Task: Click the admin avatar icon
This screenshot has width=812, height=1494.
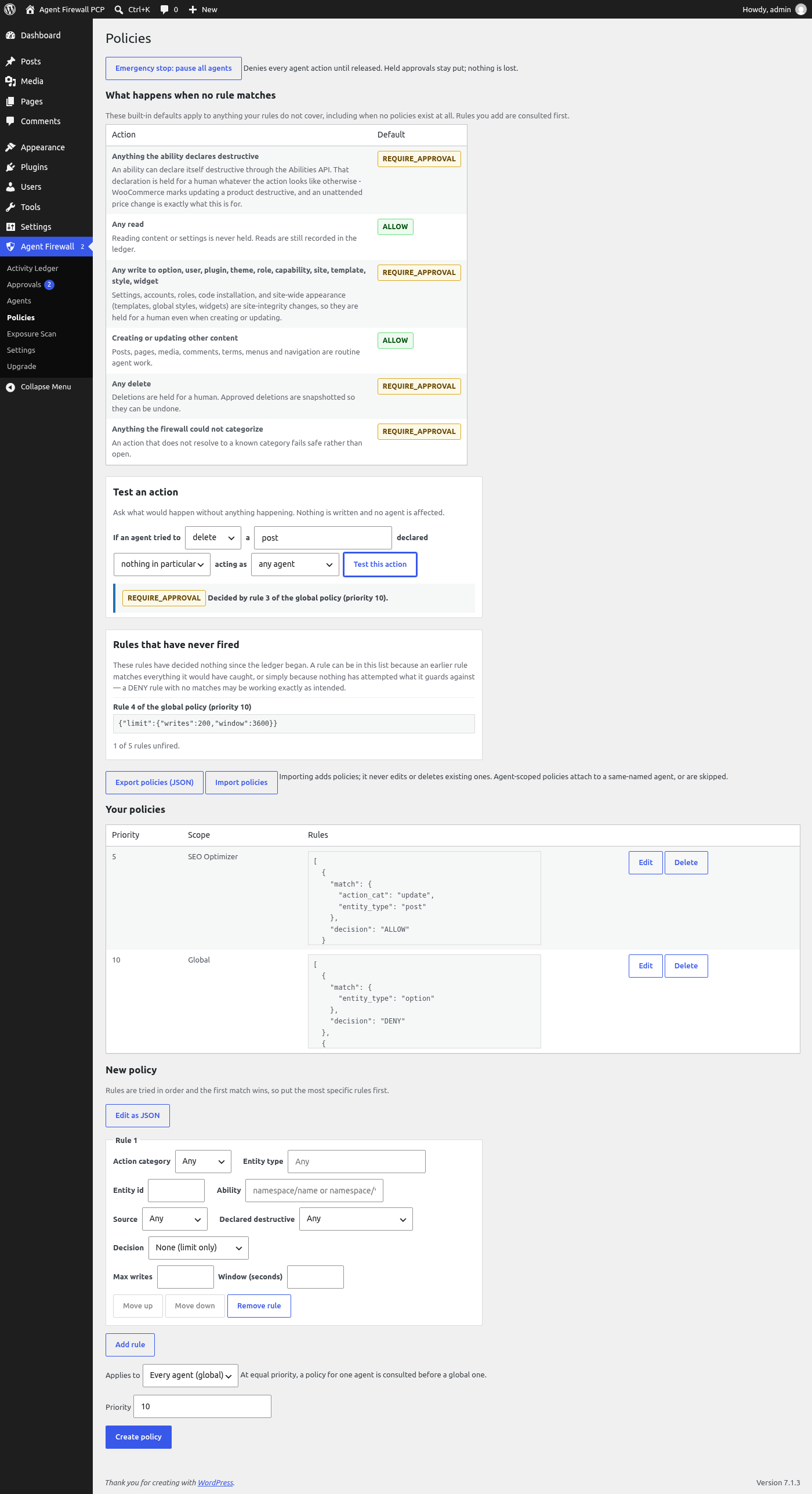Action: (801, 9)
